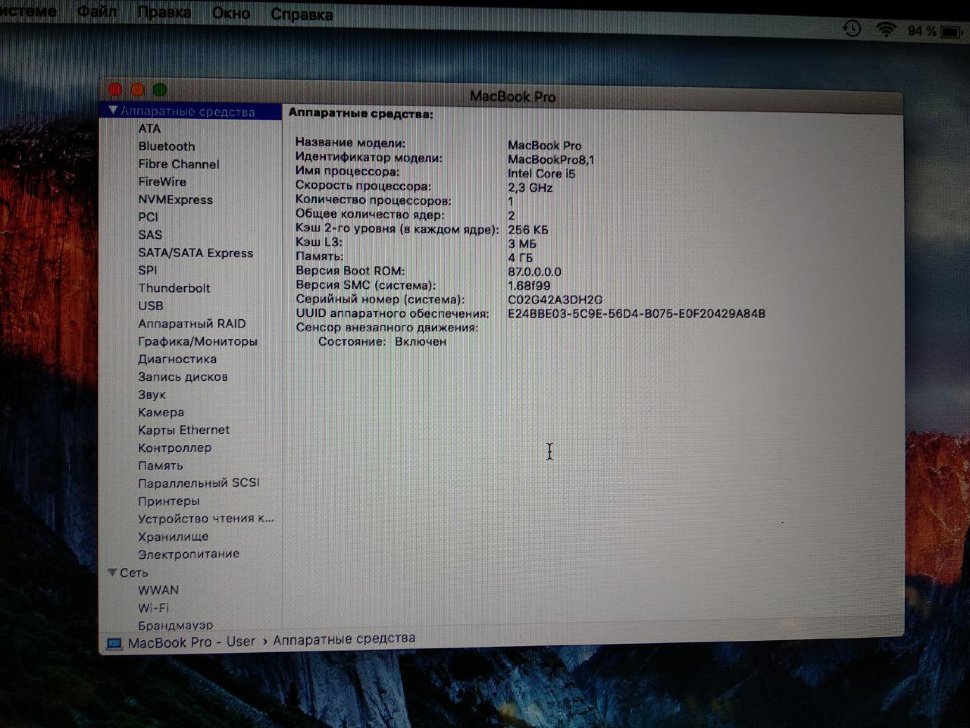Click the hardware UUID value
The image size is (970, 728).
click(x=637, y=314)
